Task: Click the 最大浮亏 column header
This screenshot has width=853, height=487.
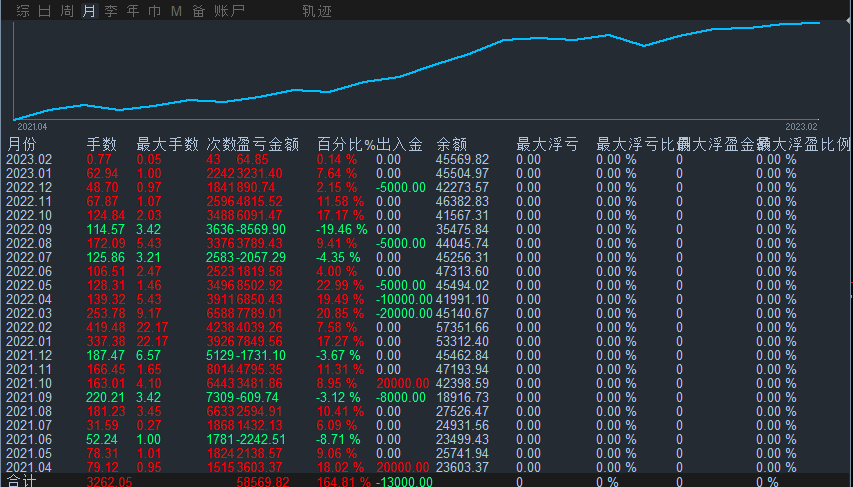Action: tap(547, 144)
